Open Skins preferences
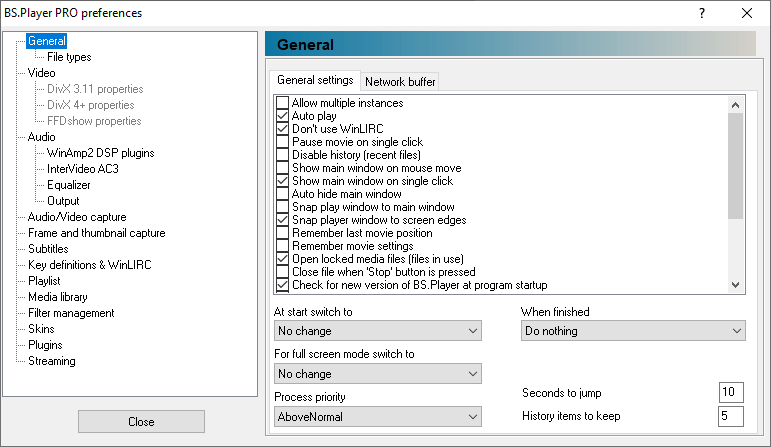The width and height of the screenshot is (771, 447). (x=41, y=329)
